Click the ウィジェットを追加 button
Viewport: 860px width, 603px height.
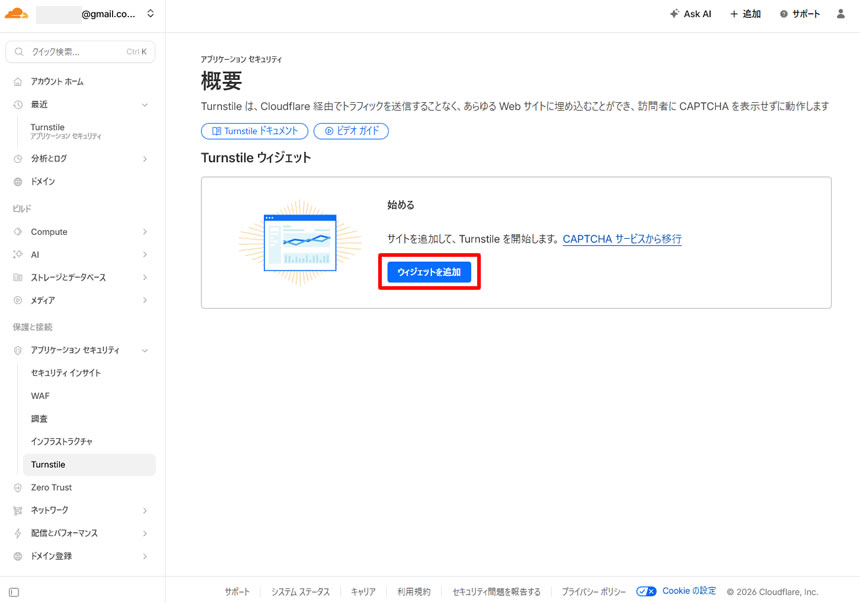point(429,271)
